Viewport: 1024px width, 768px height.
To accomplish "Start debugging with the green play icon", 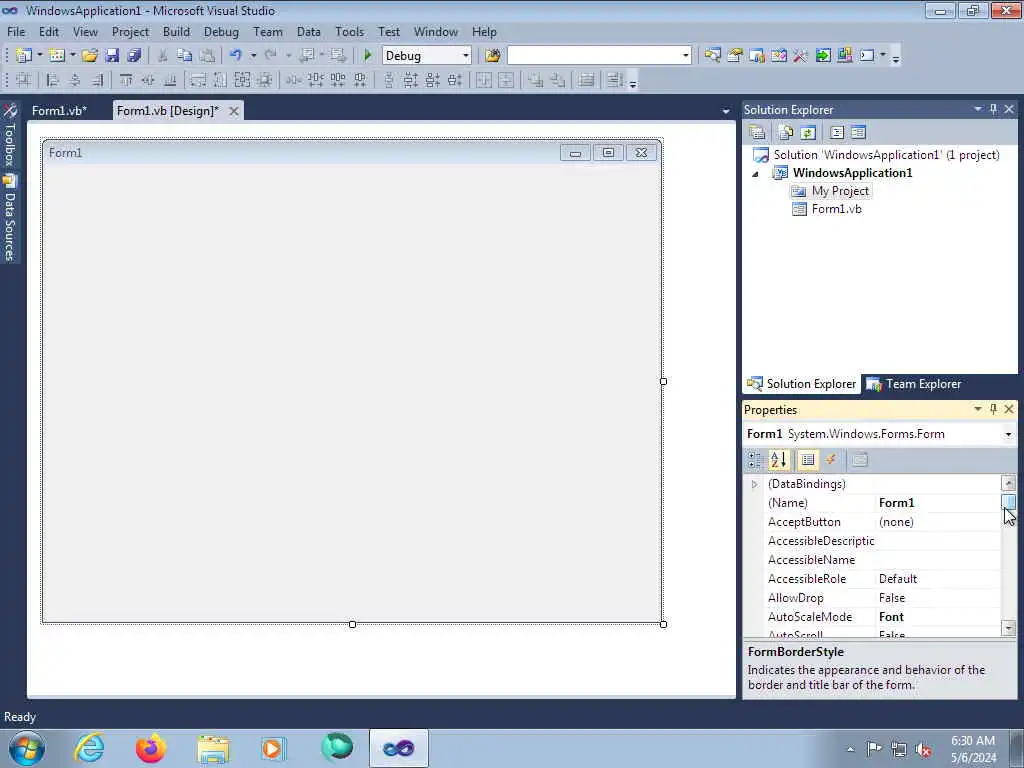I will pos(368,56).
